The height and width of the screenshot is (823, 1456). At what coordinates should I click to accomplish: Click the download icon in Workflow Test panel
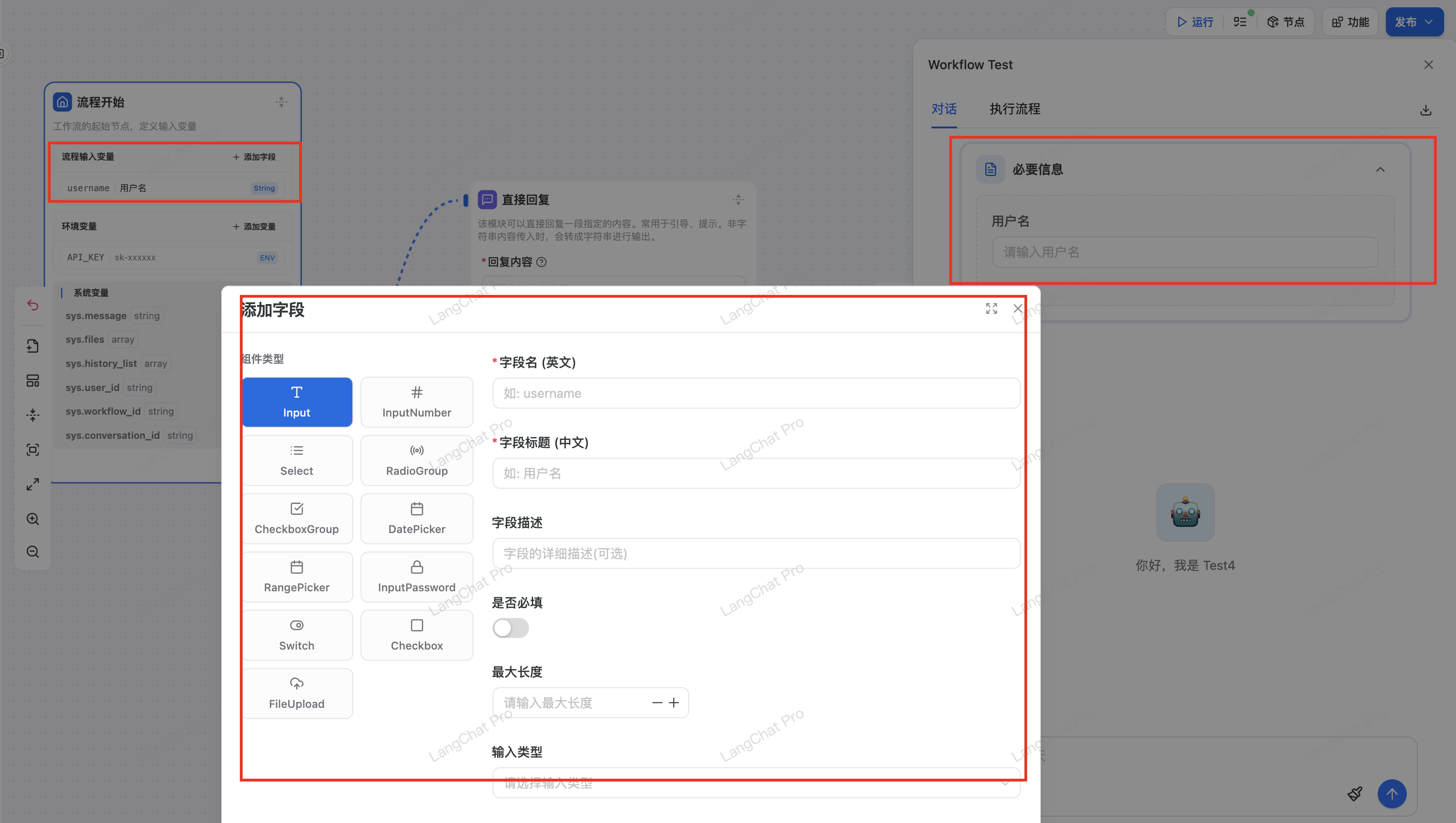[1425, 110]
